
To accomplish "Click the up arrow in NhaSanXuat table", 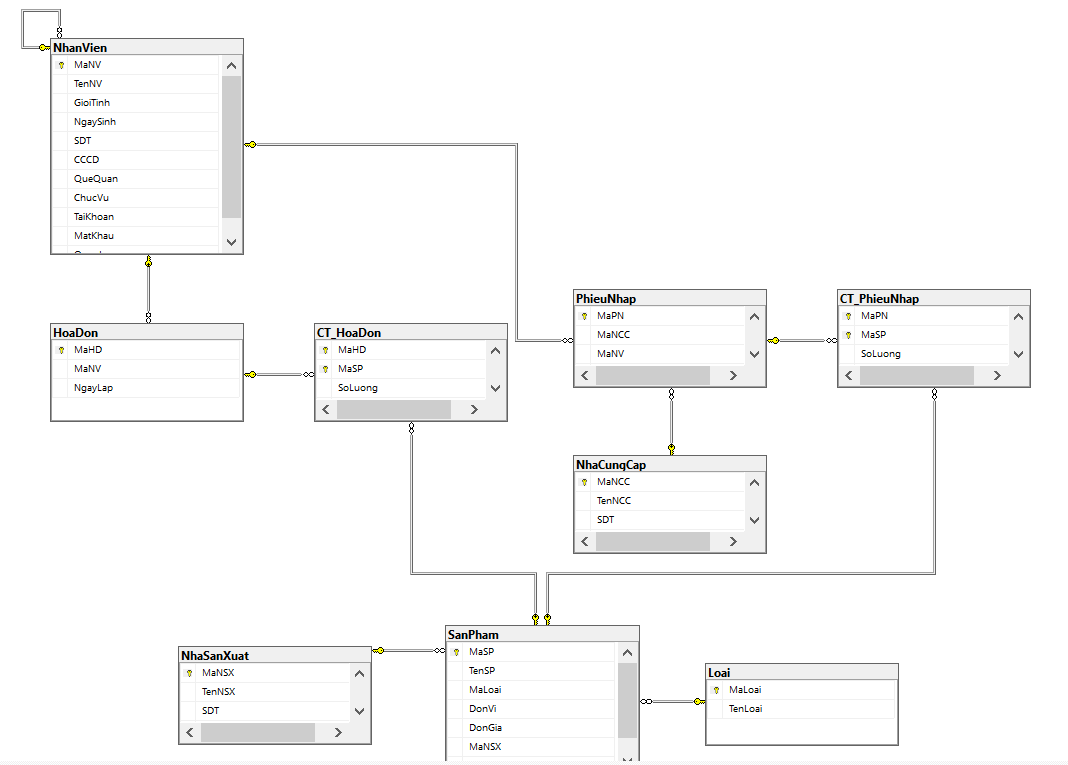I will pyautogui.click(x=359, y=674).
